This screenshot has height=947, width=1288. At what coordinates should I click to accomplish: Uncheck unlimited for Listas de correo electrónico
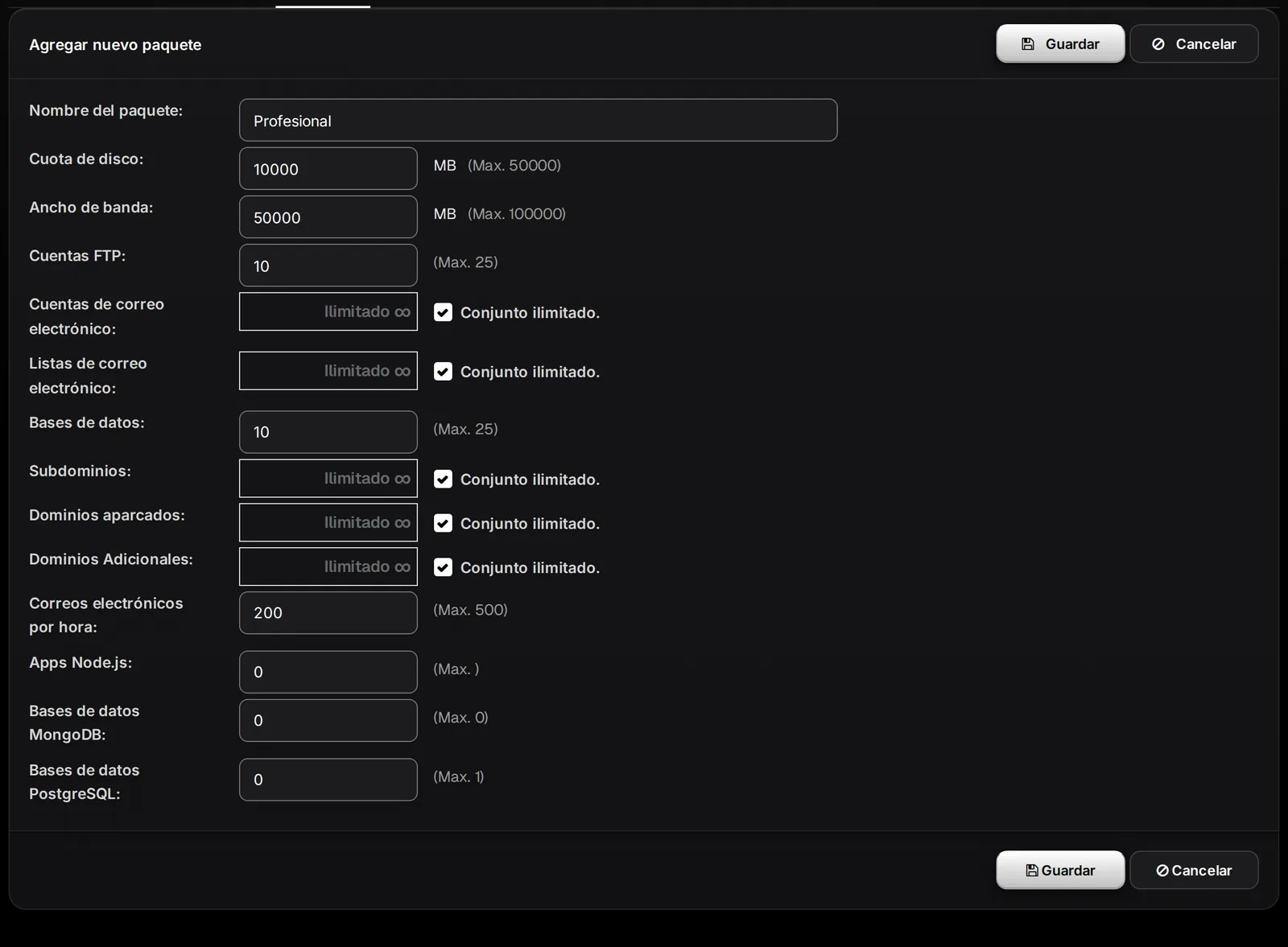pos(443,371)
